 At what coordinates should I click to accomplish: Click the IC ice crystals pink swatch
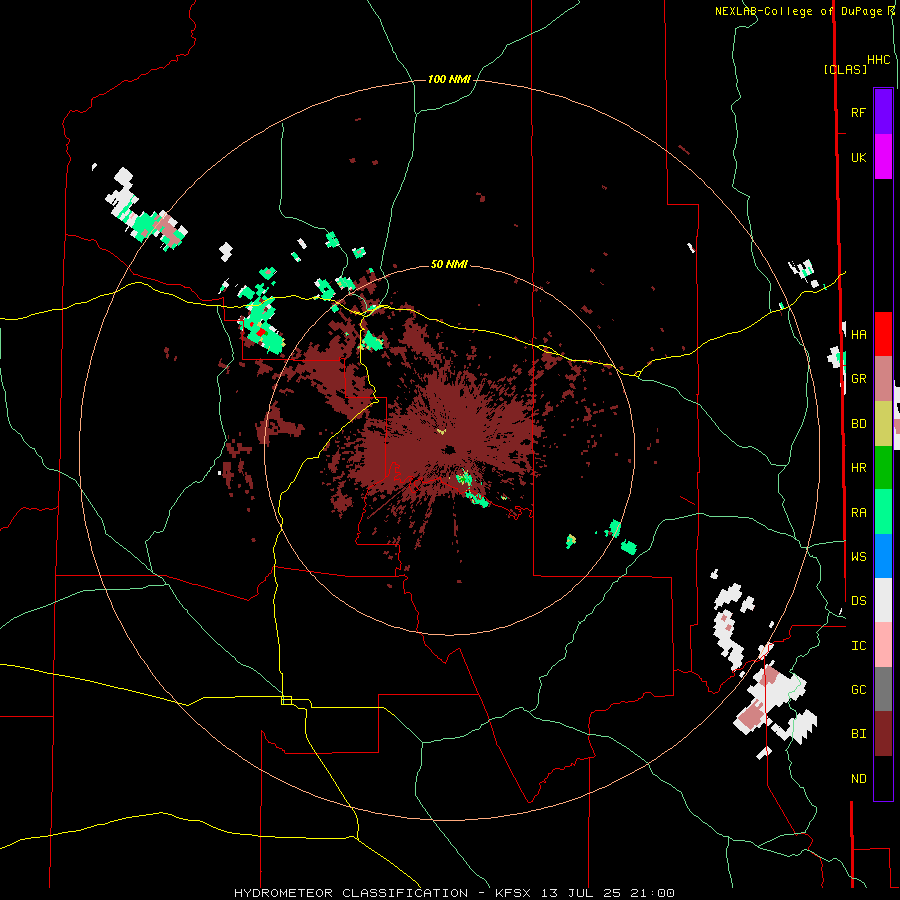click(883, 645)
